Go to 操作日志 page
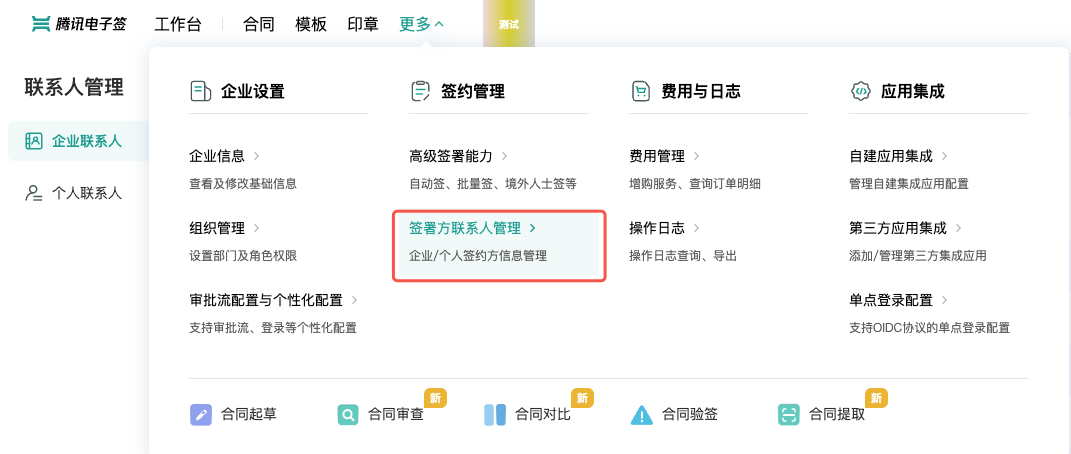The width and height of the screenshot is (1071, 454). [657, 228]
